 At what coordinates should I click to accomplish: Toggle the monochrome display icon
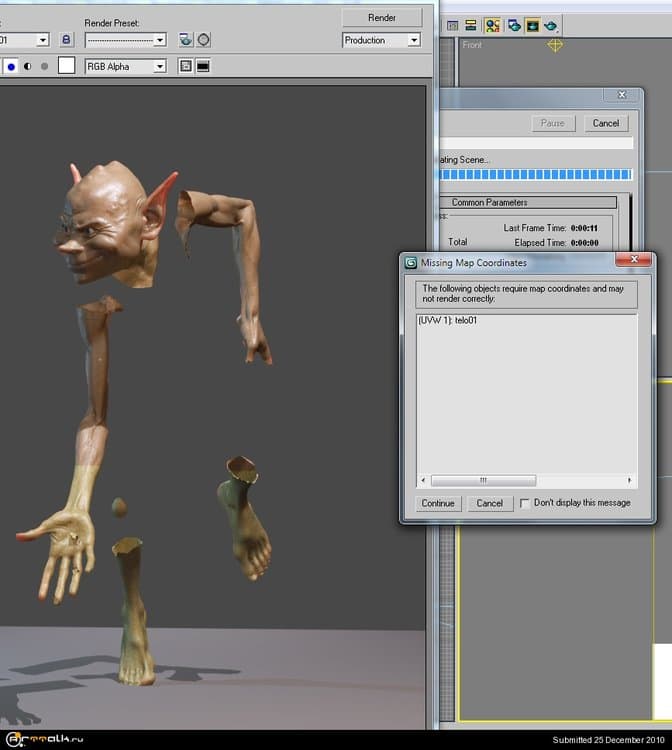tap(44, 66)
